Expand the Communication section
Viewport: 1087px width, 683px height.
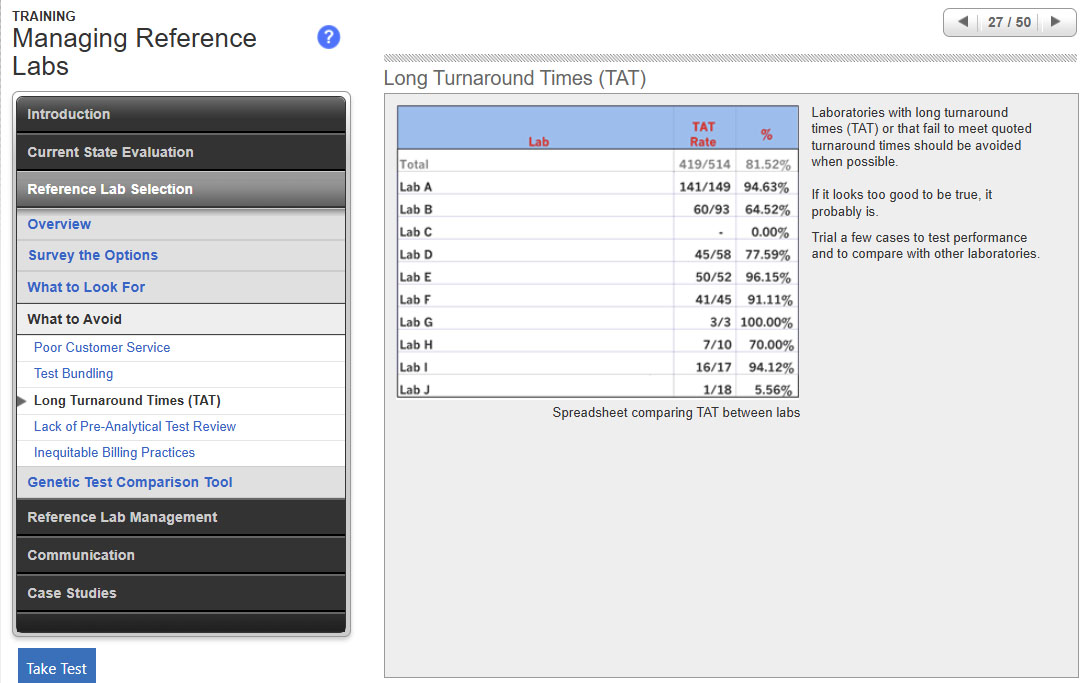point(181,555)
